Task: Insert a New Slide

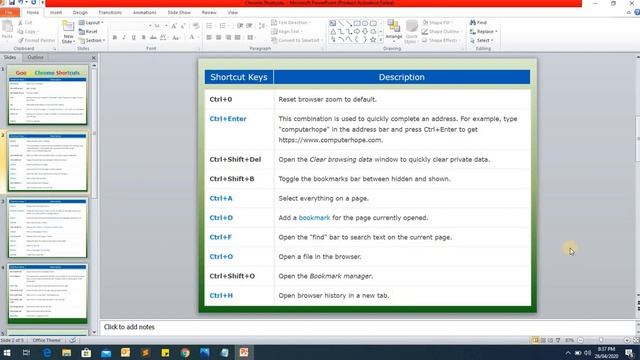Action: [x=68, y=32]
